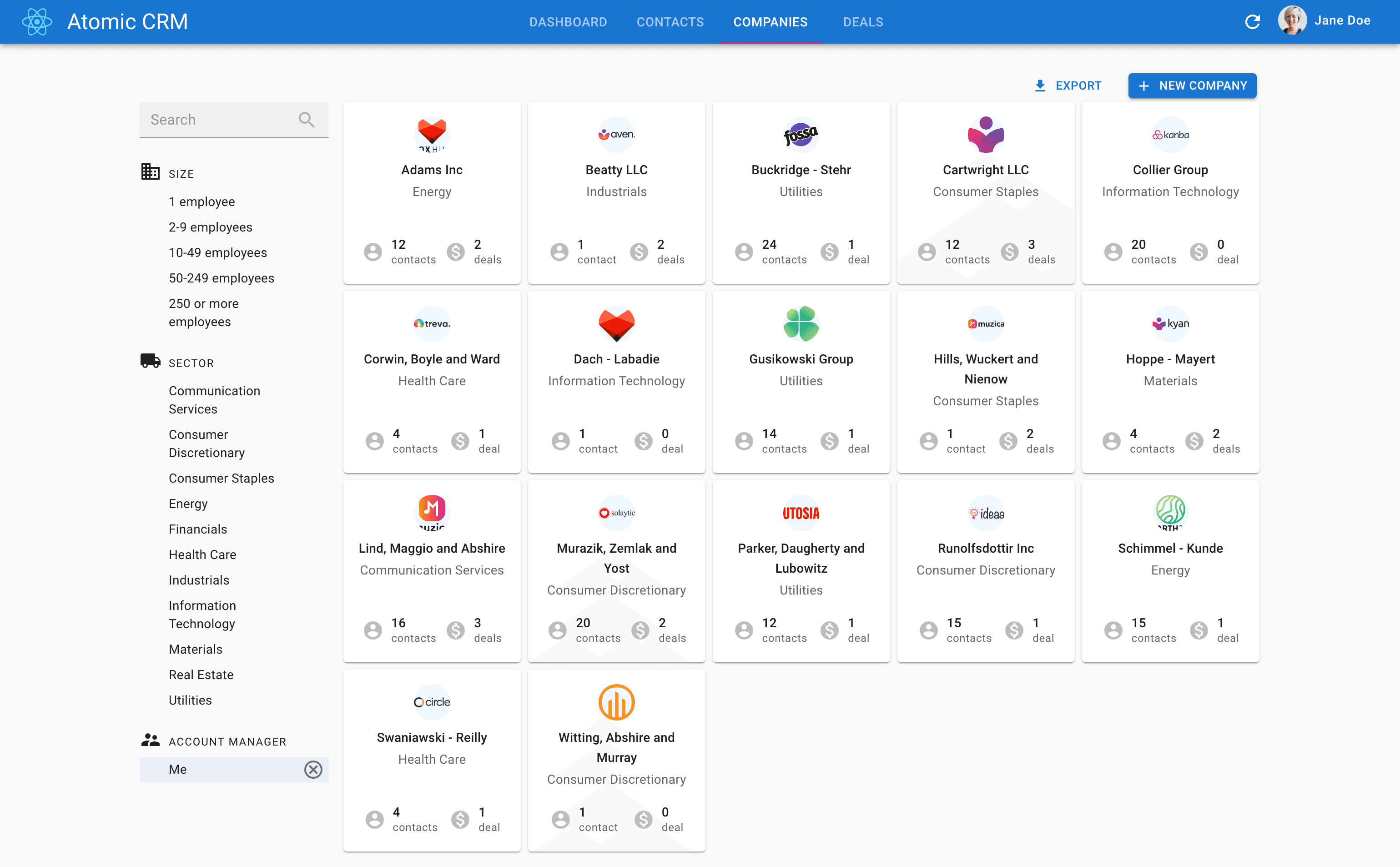
Task: Click the export download icon
Action: (x=1040, y=85)
